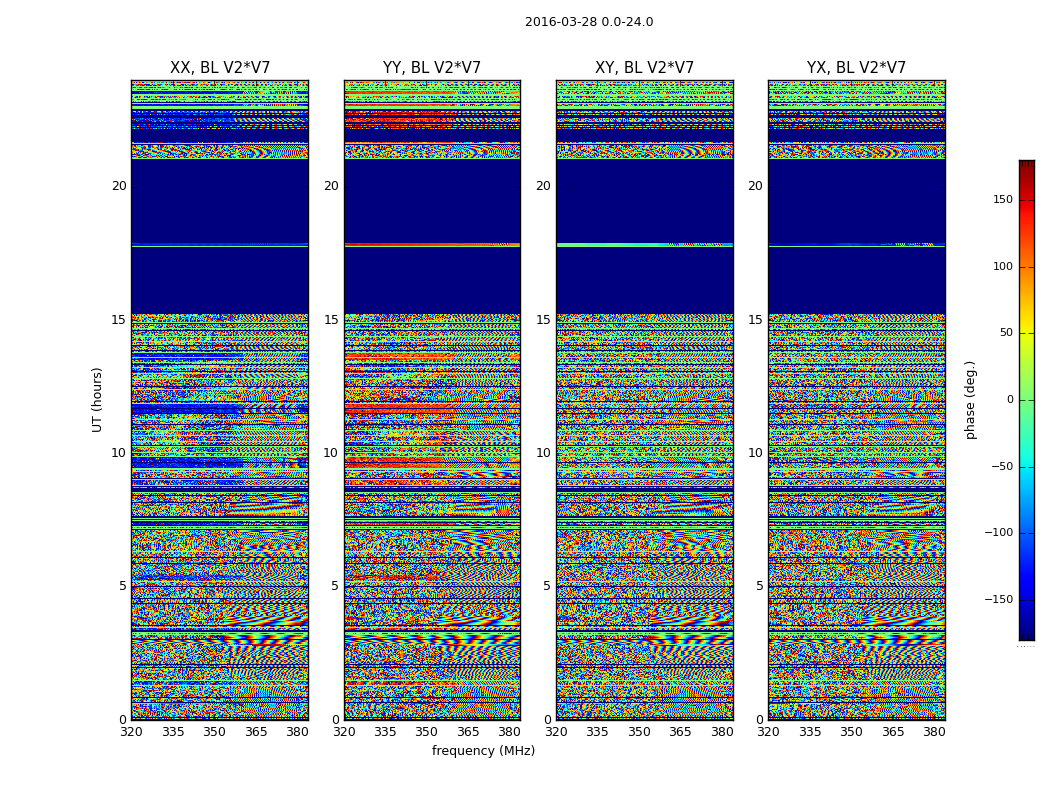Screen dimensions: 1050x800
Task: Click the 0 hour tick of YX panel
Action: [759, 720]
